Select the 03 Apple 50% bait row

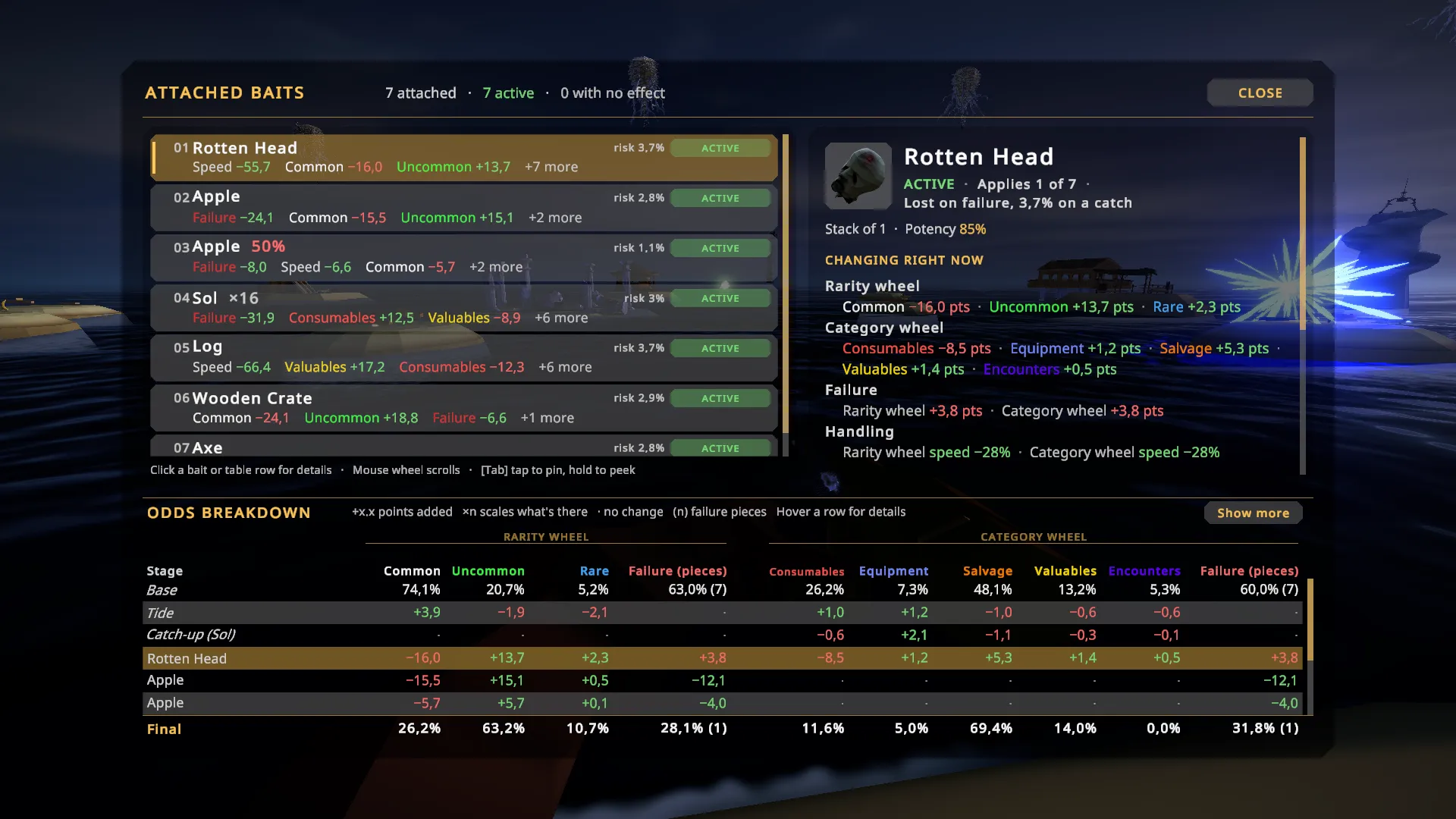point(464,258)
